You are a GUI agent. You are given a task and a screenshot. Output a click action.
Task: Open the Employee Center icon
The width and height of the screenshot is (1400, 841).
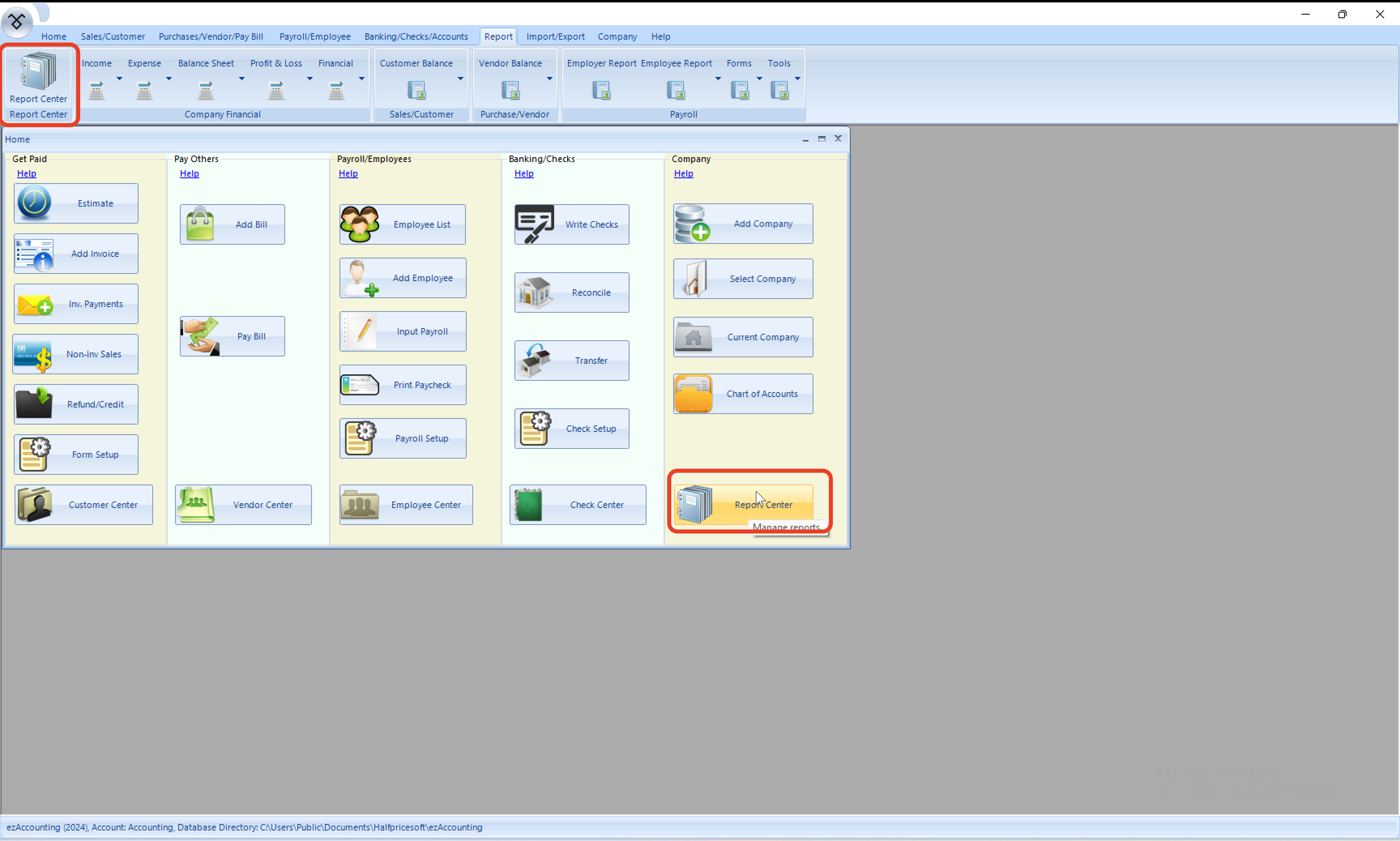[x=405, y=504]
